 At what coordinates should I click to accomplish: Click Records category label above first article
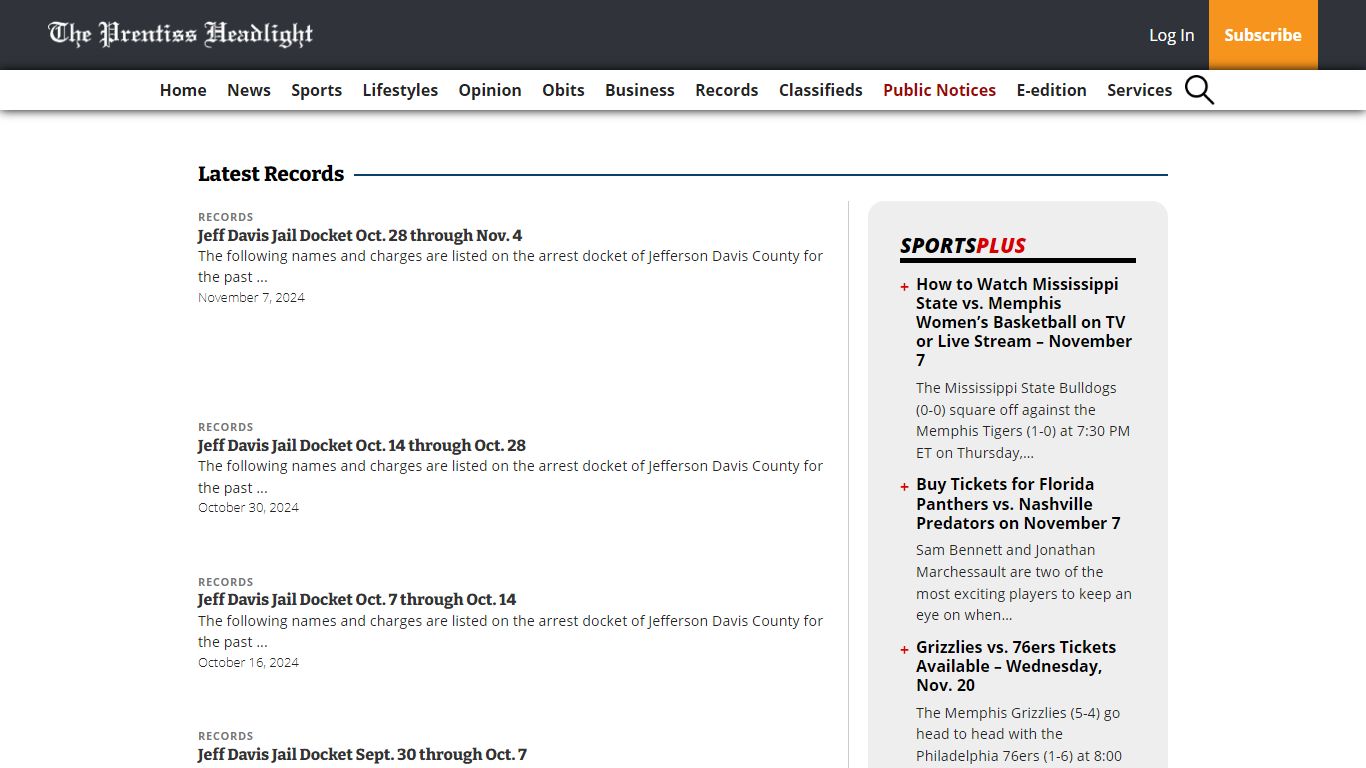coord(226,217)
